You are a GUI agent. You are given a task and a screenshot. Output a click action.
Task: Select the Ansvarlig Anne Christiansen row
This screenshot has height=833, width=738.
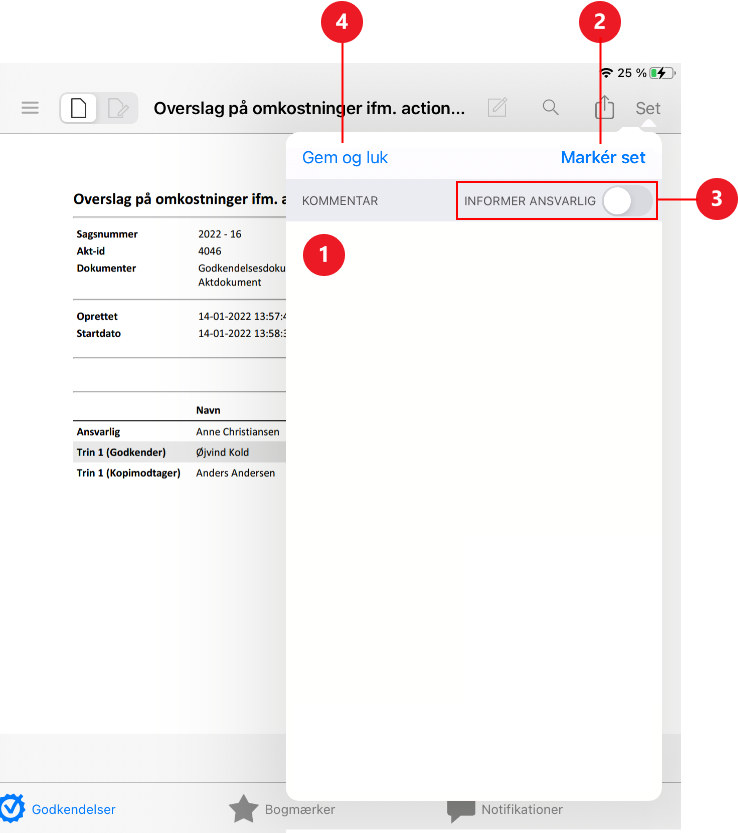point(180,432)
